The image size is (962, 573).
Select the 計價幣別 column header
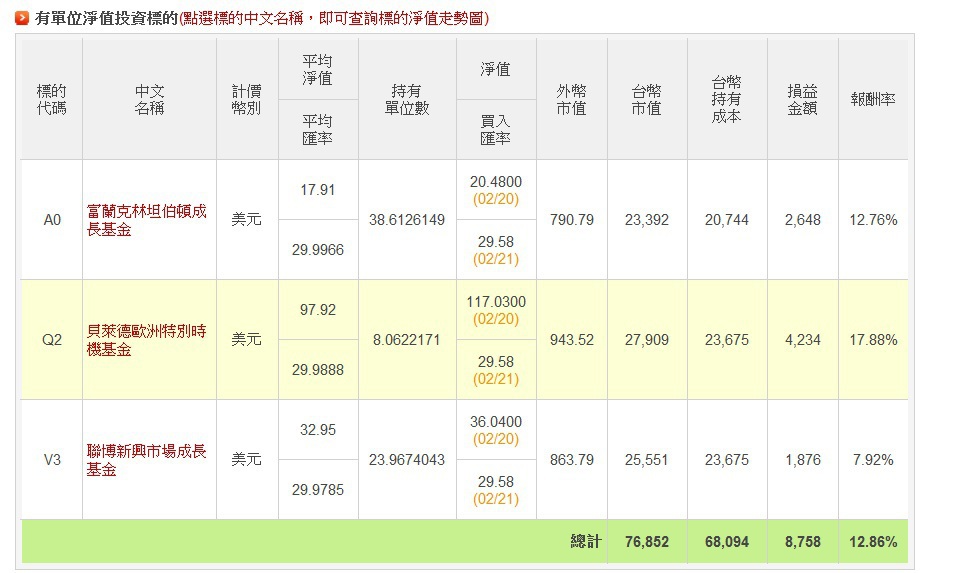coord(247,99)
